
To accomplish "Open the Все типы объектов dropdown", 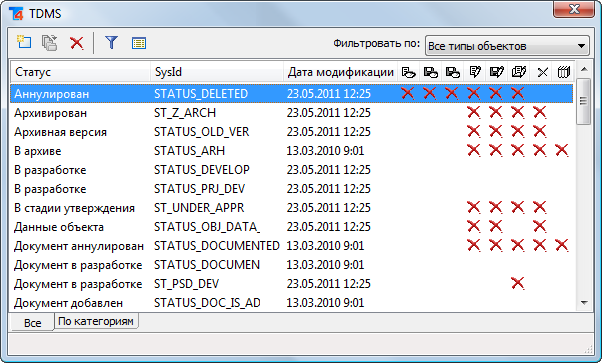I will (507, 46).
